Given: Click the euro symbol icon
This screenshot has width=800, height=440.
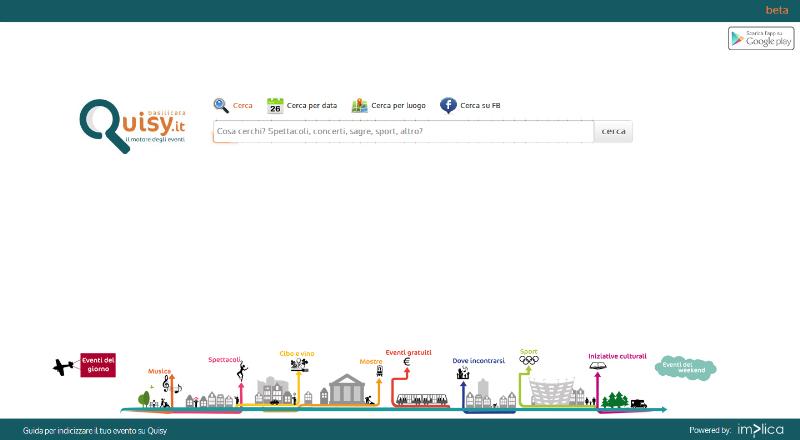Looking at the screenshot, I should (x=407, y=362).
